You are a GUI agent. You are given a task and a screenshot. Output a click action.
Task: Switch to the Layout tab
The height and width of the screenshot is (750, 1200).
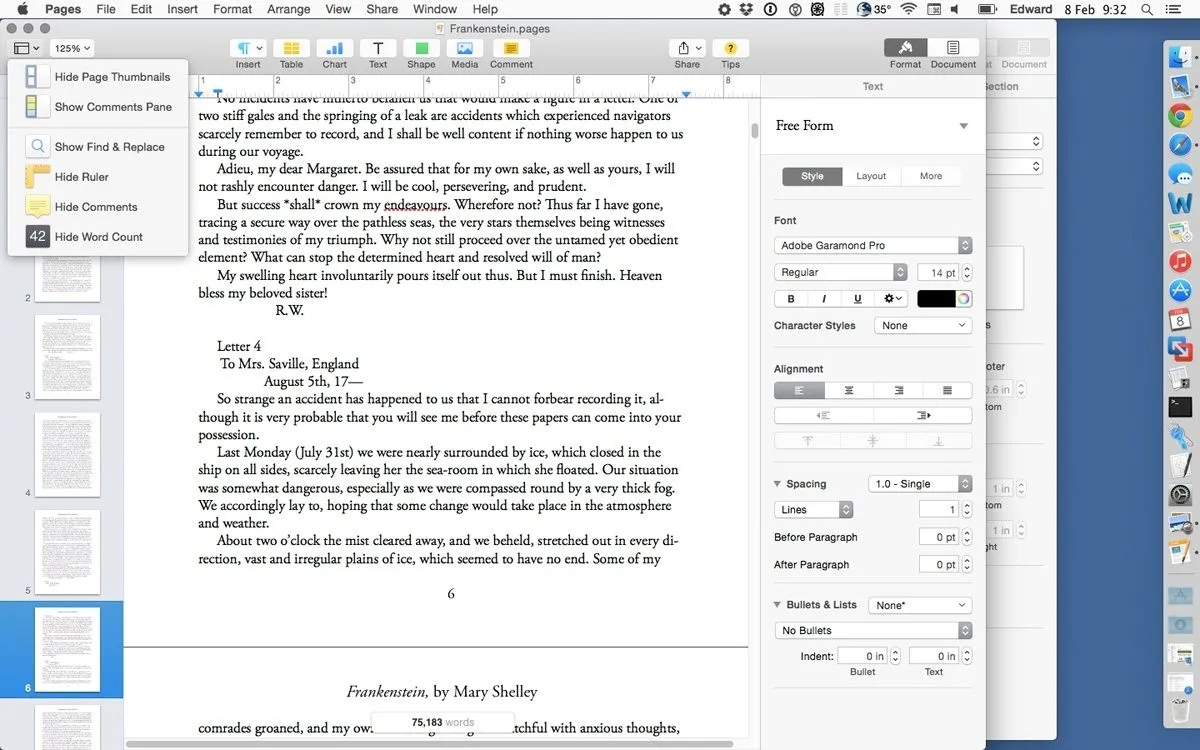click(x=871, y=176)
